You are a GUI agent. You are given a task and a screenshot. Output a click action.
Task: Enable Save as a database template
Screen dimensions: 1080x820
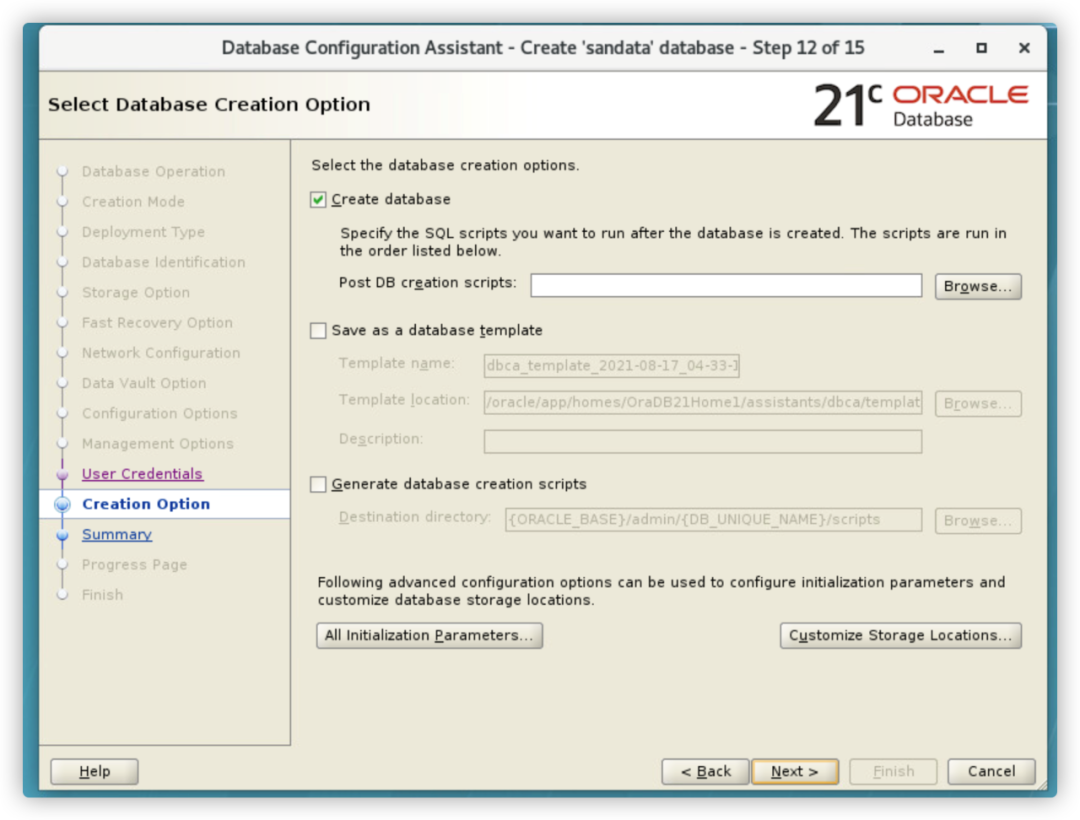point(318,330)
